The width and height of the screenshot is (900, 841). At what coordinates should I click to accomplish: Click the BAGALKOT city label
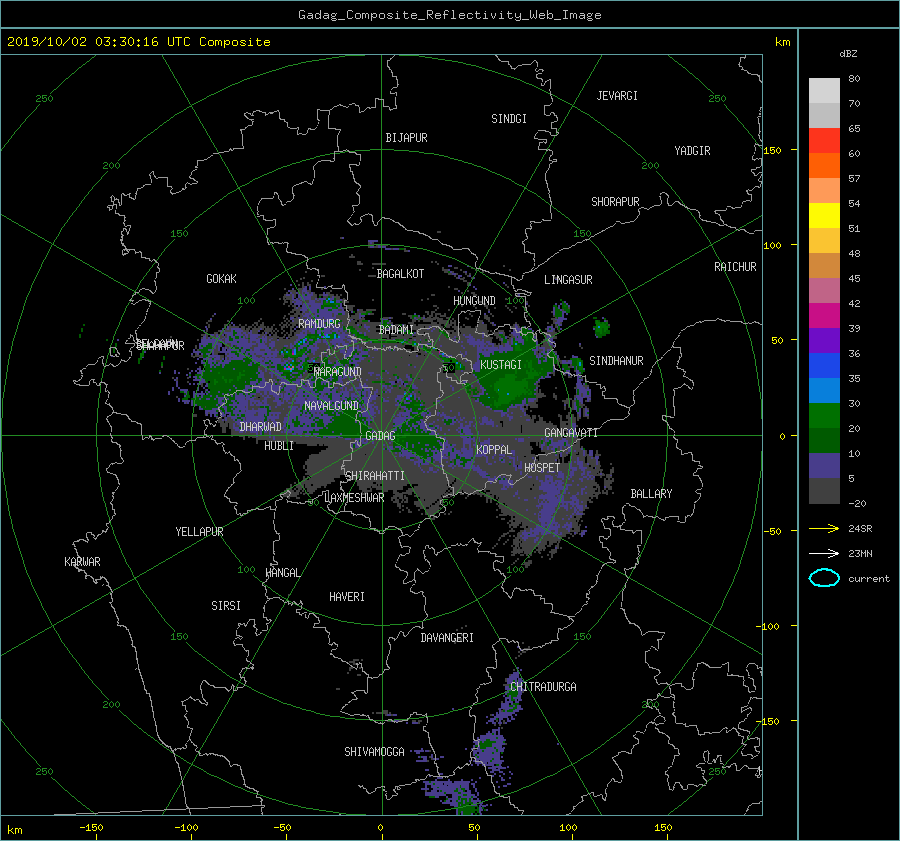tap(400, 274)
